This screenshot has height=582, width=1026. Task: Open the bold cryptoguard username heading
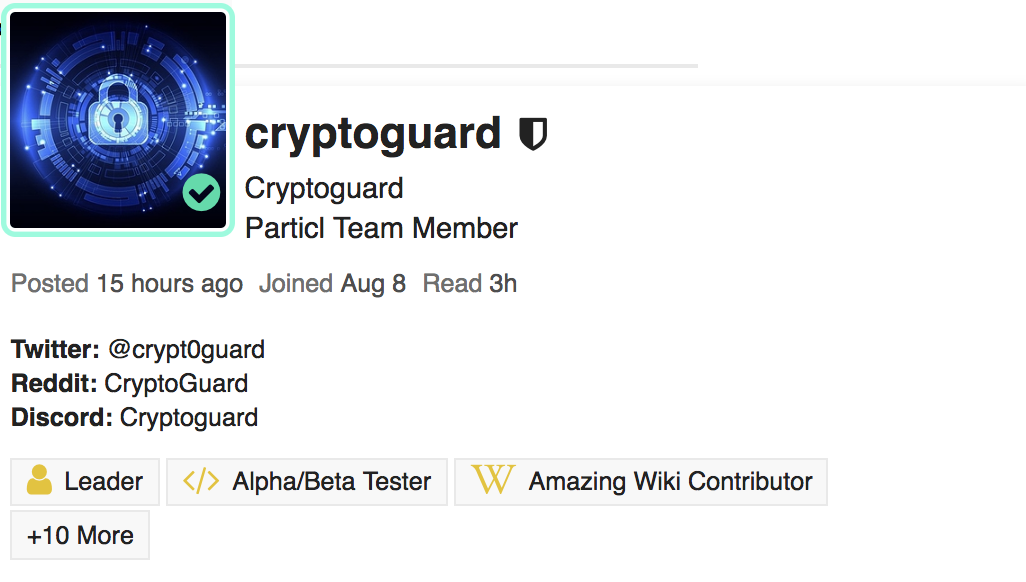372,133
